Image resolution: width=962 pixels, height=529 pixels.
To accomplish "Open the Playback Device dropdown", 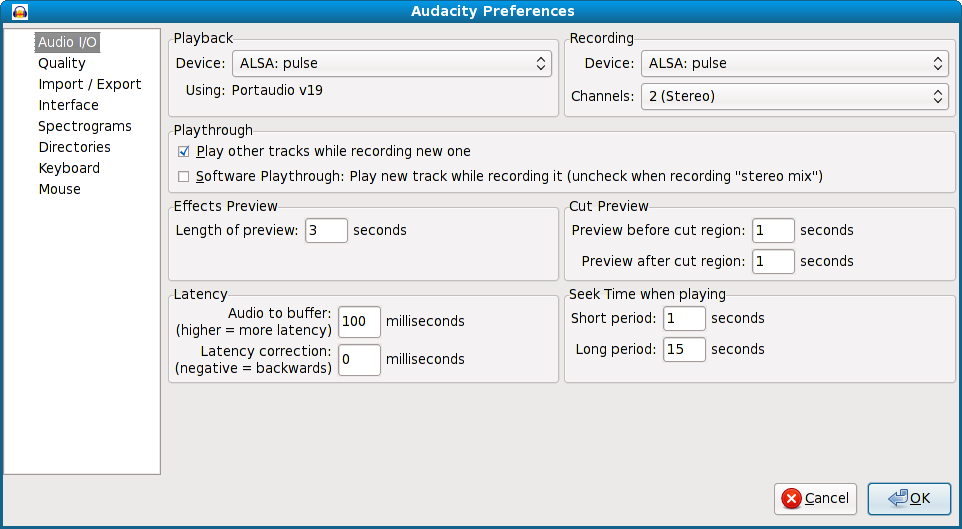I will [391, 63].
